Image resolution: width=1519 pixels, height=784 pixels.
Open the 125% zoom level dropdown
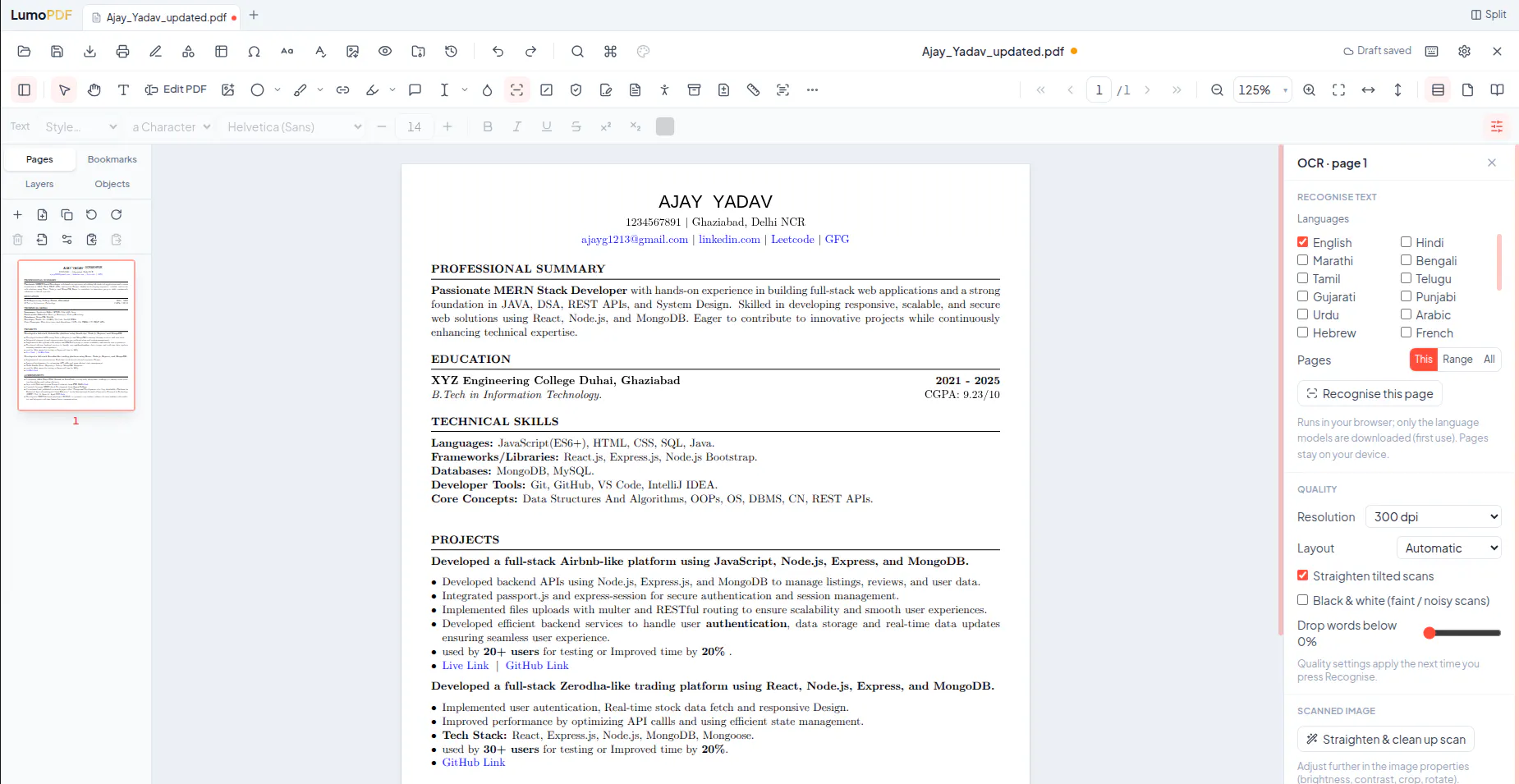click(1263, 90)
